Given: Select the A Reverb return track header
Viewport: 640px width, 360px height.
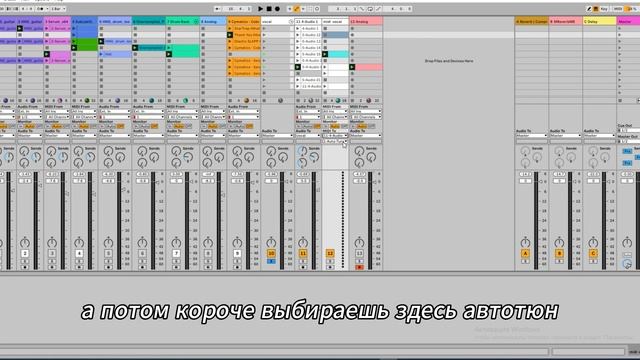Looking at the screenshot, I should point(531,21).
